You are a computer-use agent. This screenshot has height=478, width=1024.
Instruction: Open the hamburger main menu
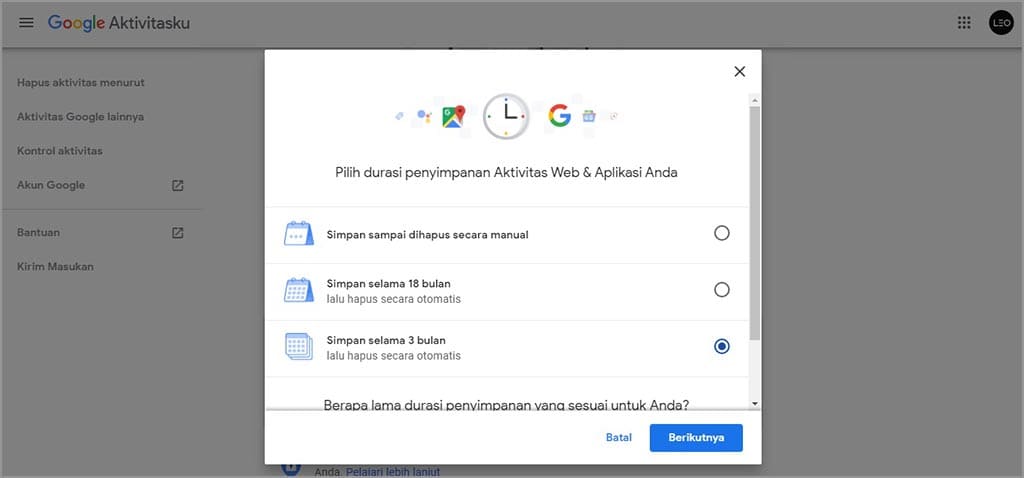point(26,23)
